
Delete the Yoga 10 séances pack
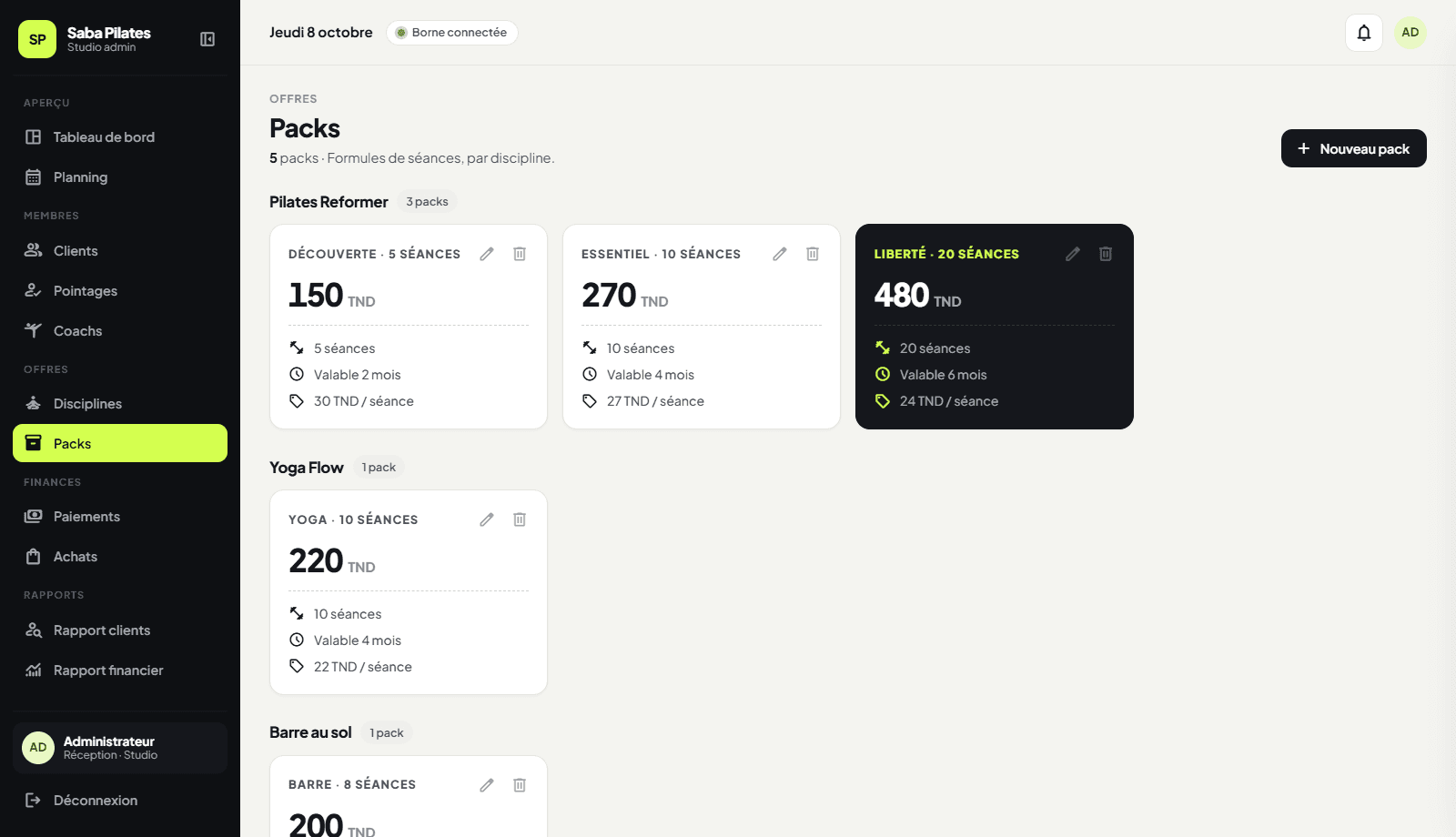pyautogui.click(x=520, y=519)
